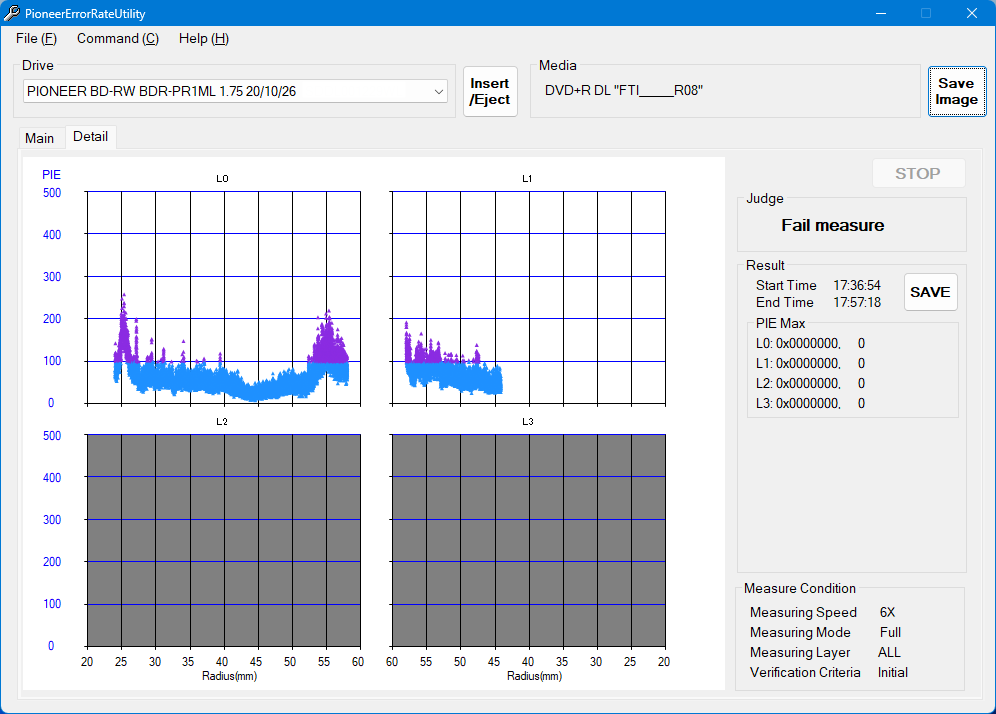Click the Insert/Eject button
Screen dimensions: 996x714
pyautogui.click(x=490, y=91)
